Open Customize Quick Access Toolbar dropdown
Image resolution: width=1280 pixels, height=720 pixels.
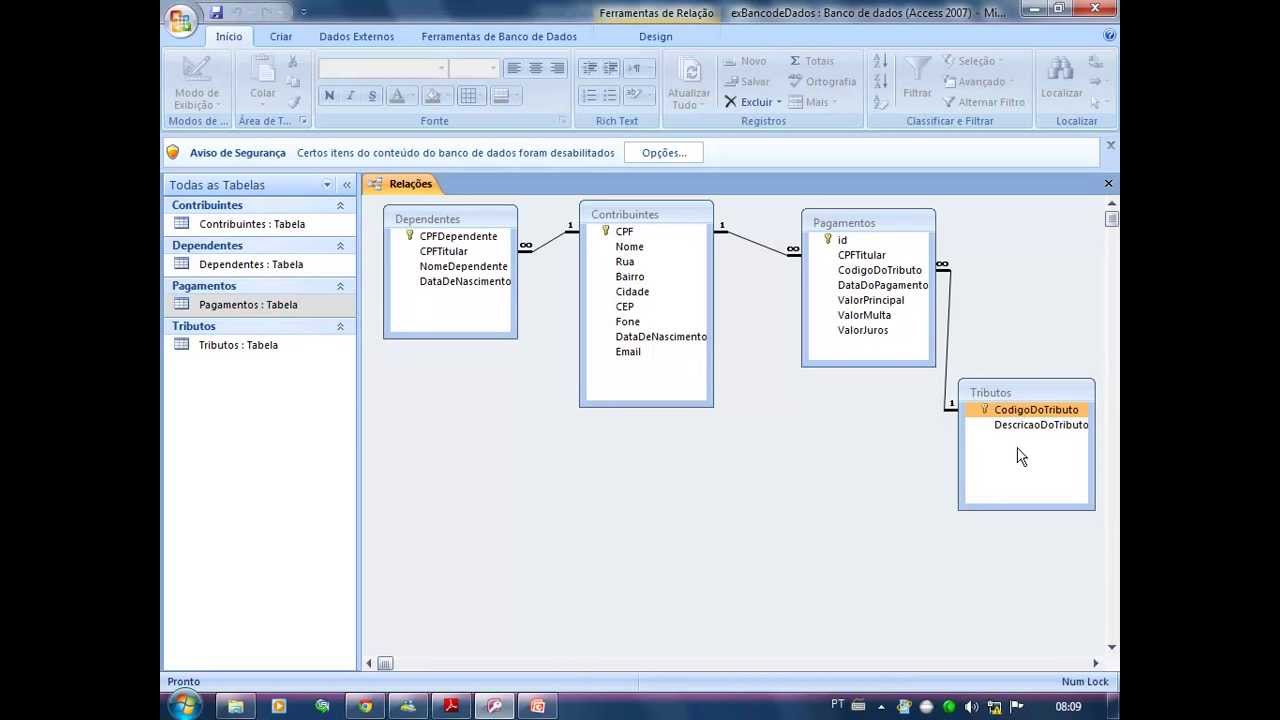tap(304, 13)
